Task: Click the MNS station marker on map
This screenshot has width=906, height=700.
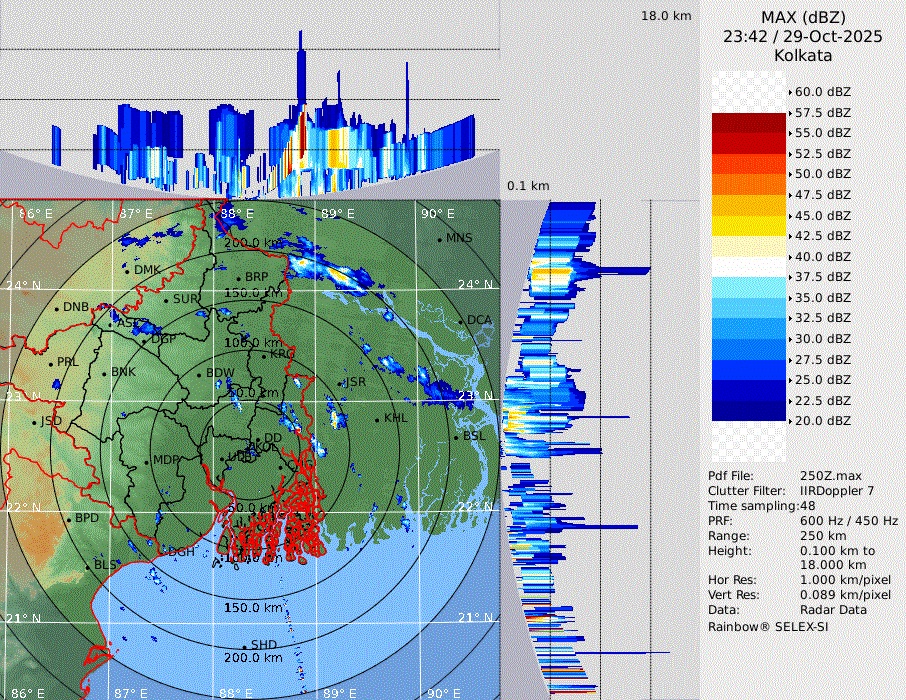Action: click(x=439, y=238)
